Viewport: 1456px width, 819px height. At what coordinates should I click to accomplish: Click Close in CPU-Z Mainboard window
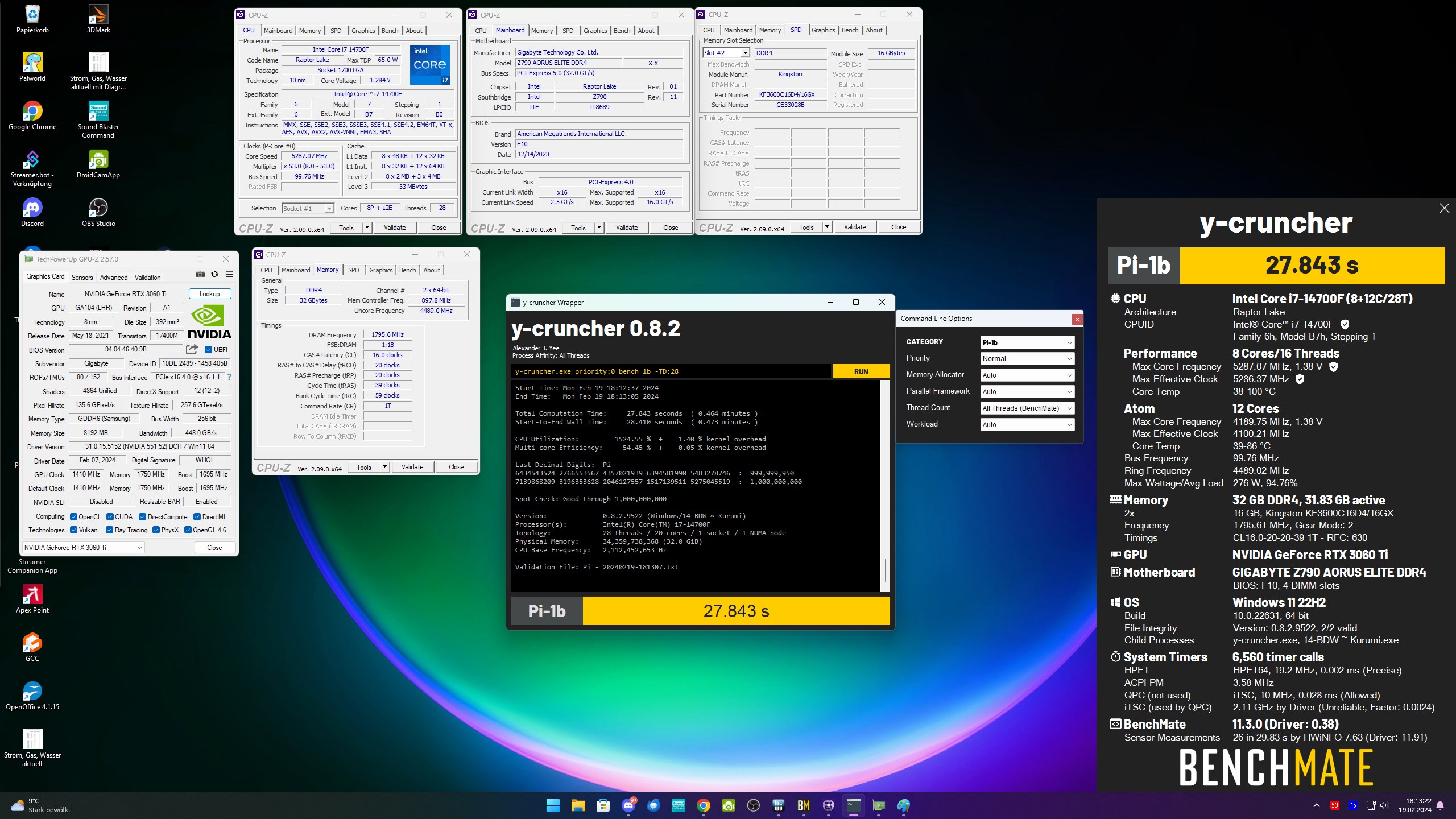tap(671, 227)
